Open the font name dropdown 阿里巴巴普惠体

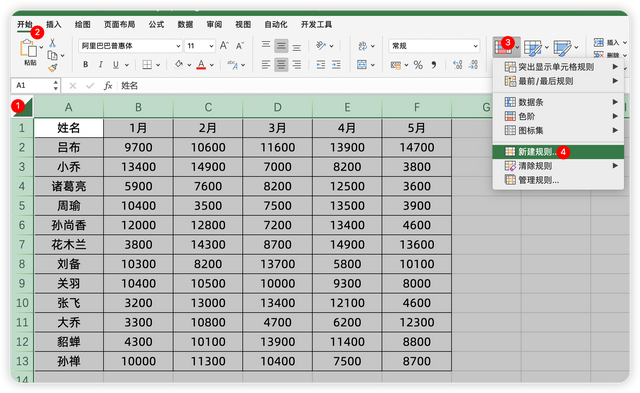pos(130,46)
